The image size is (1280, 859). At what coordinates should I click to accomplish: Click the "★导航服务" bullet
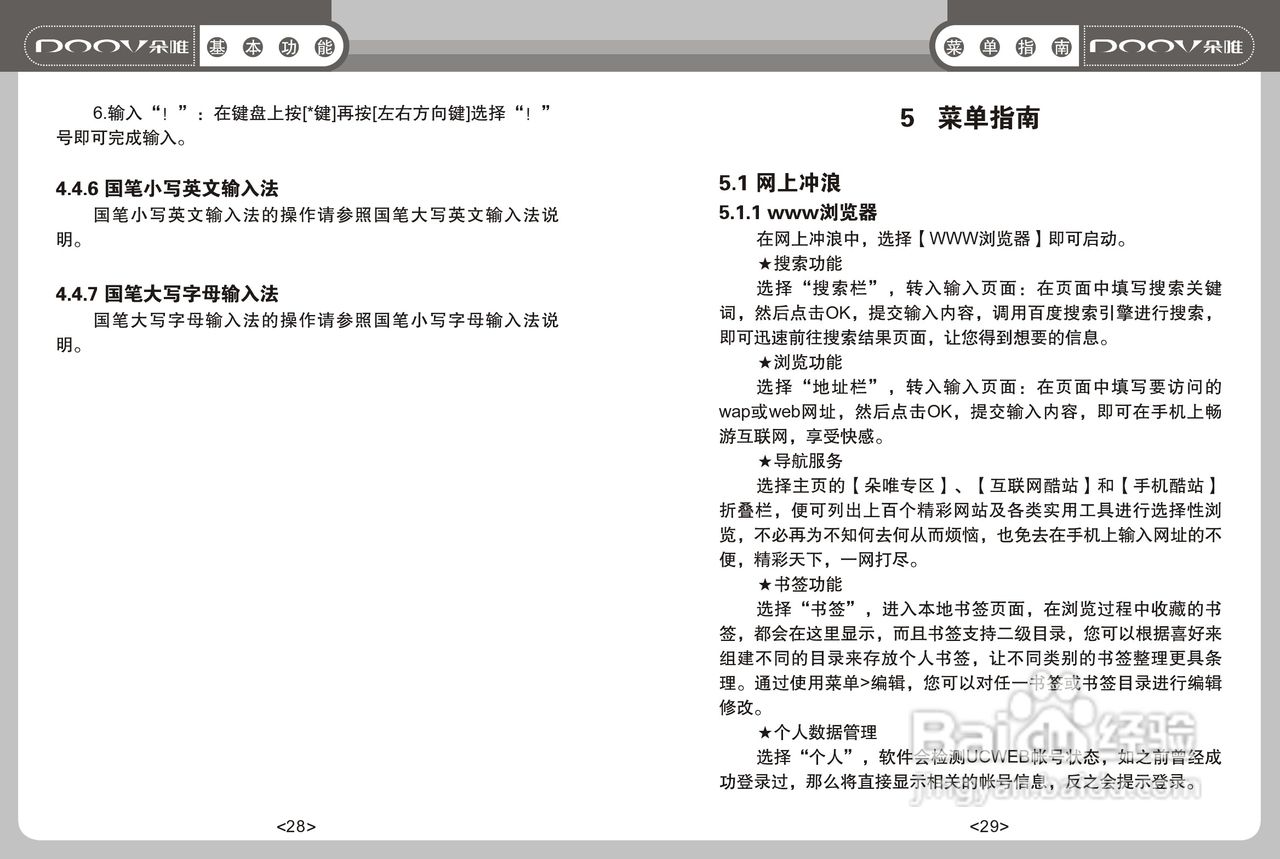click(x=800, y=461)
